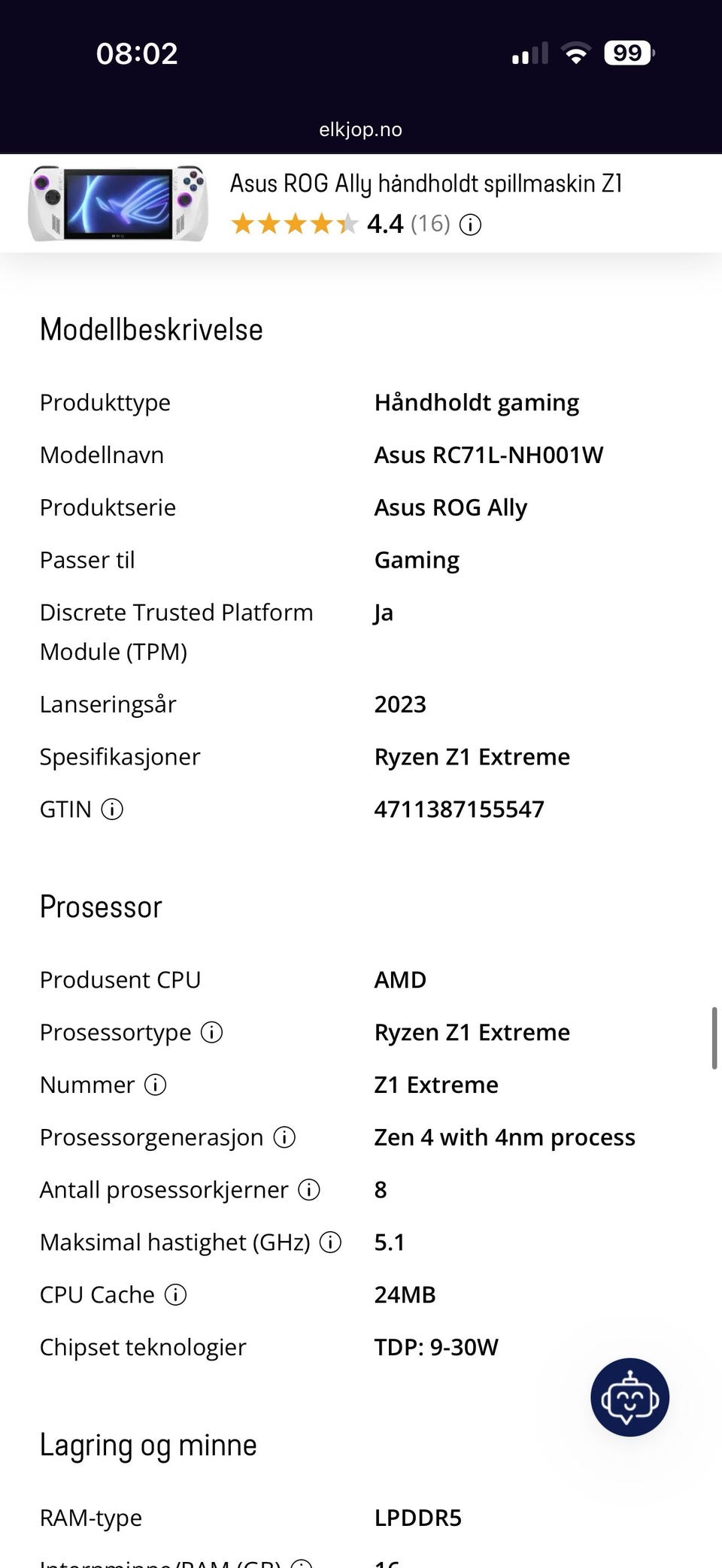The height and width of the screenshot is (1568, 722).
Task: Show info for Prosessortype
Action: [212, 1033]
